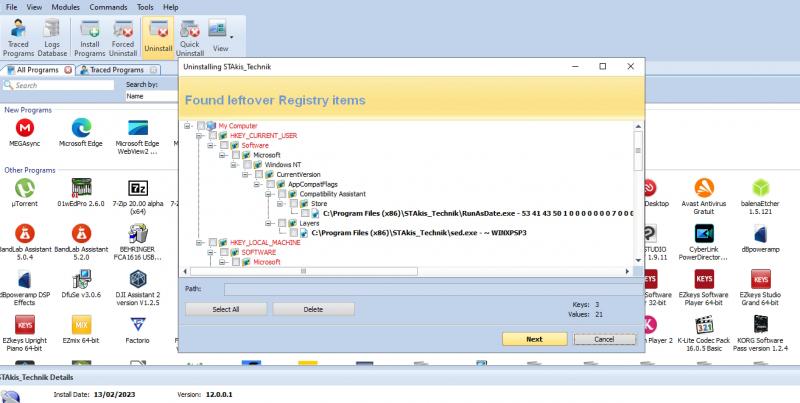Screen dimensions: 800x403
Task: Click the Uninstall toolbar button
Action: tap(158, 36)
